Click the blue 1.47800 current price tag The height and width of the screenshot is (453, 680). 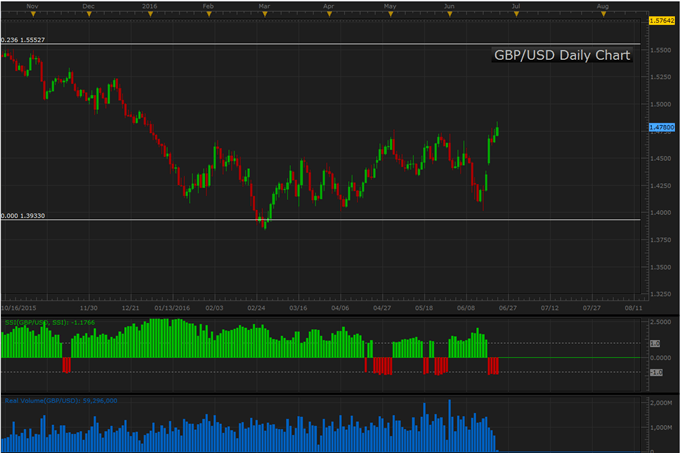(662, 127)
